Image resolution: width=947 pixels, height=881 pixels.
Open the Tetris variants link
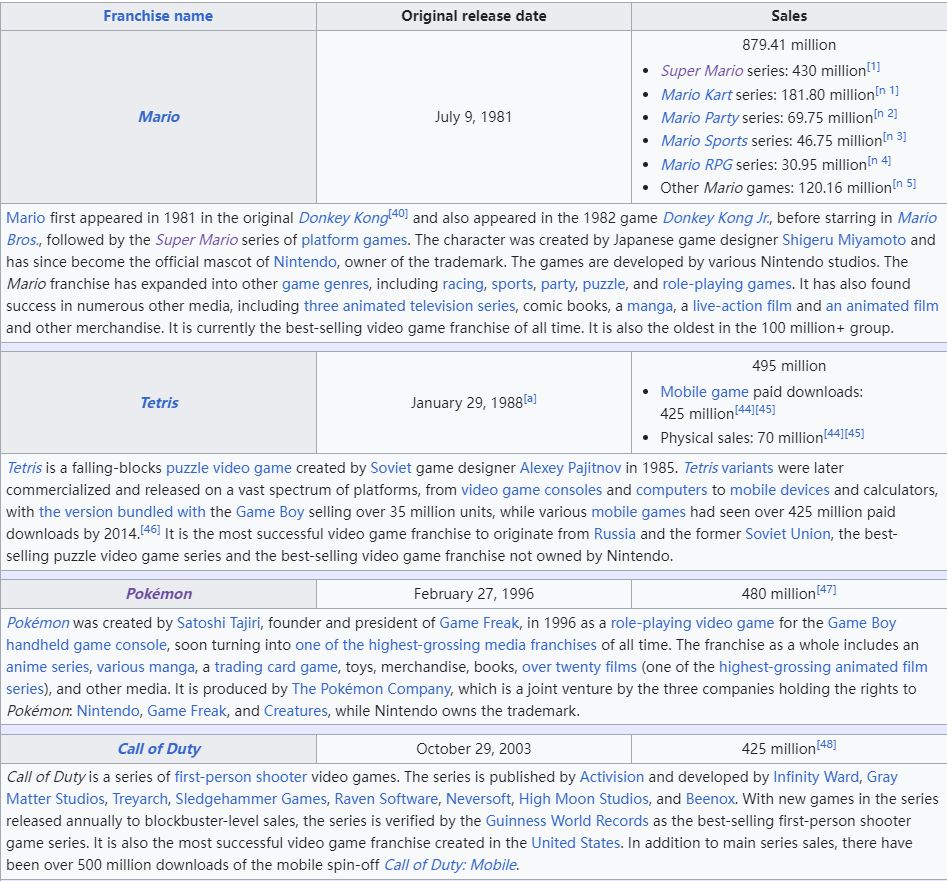[728, 468]
